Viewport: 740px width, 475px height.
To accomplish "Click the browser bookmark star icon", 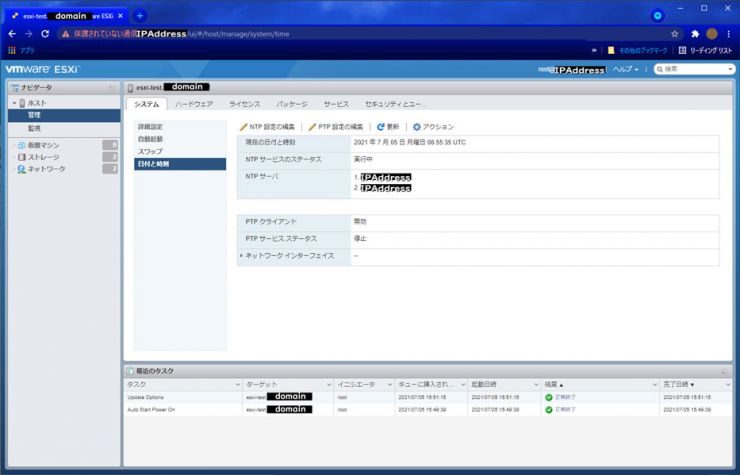I will (674, 34).
